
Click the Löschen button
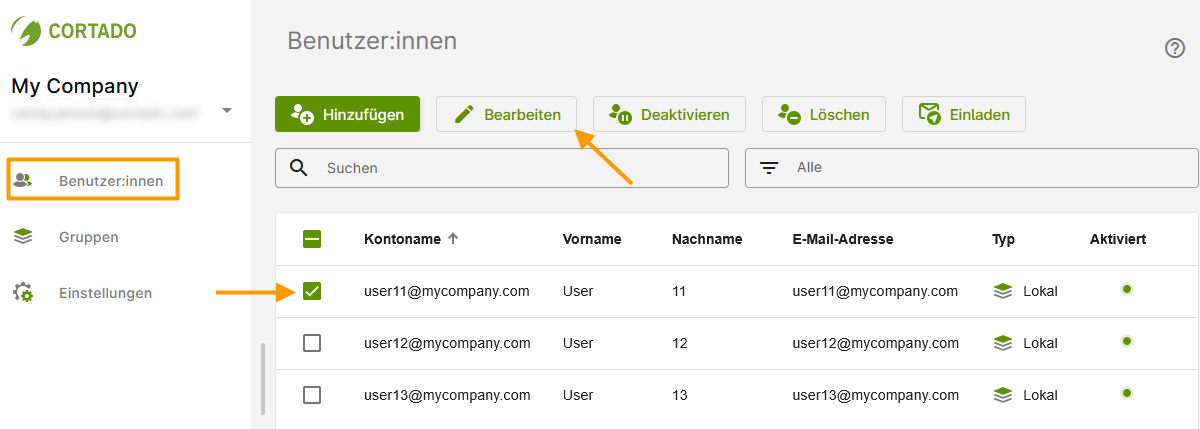(x=823, y=114)
